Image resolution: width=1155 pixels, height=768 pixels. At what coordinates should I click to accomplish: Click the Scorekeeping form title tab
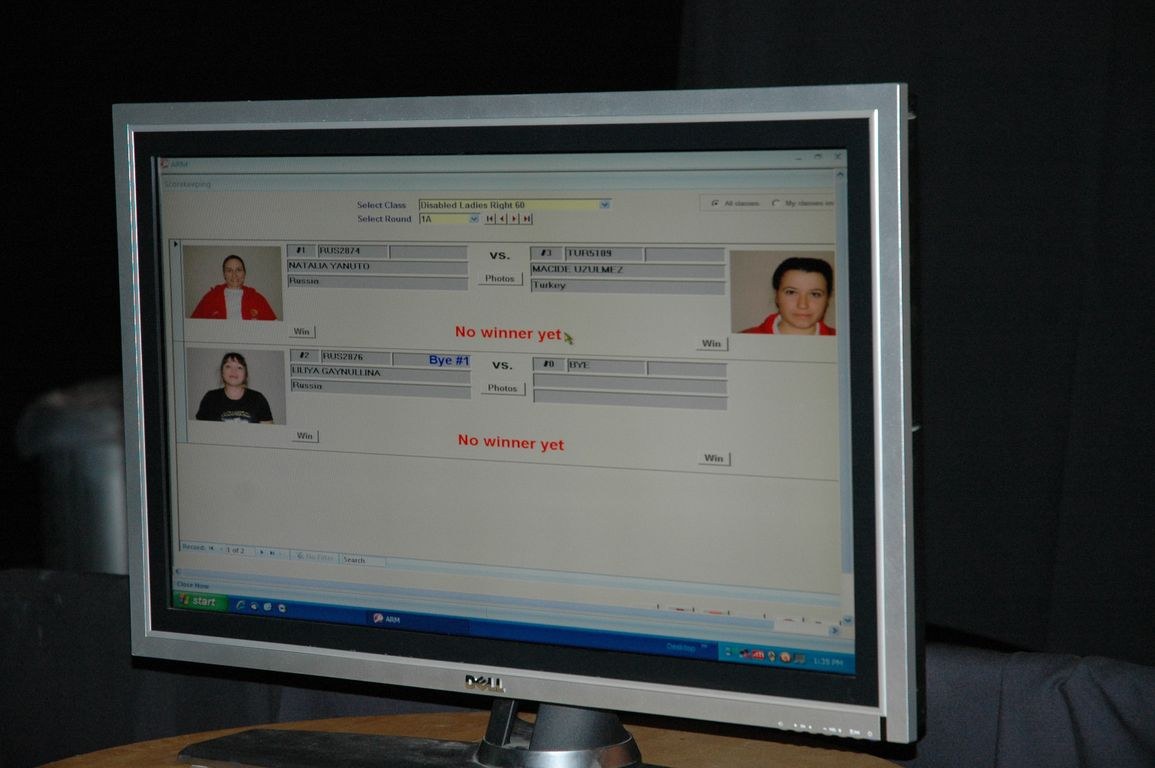point(188,184)
